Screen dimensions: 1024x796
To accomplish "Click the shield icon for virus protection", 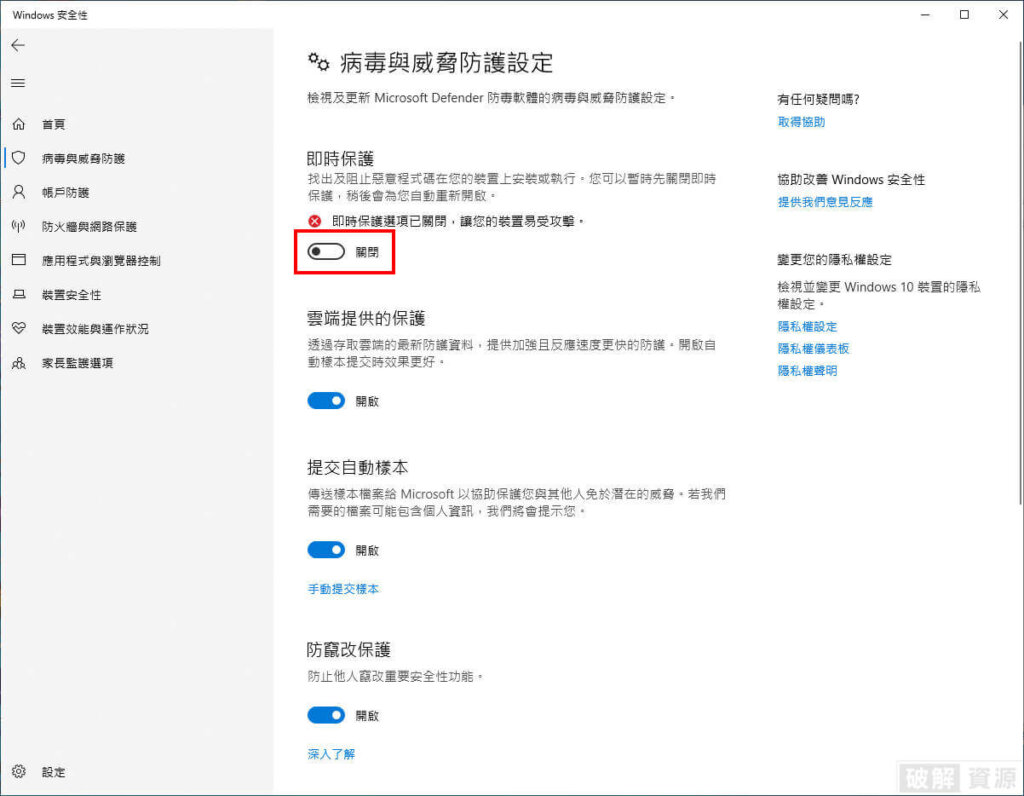I will click(19, 157).
